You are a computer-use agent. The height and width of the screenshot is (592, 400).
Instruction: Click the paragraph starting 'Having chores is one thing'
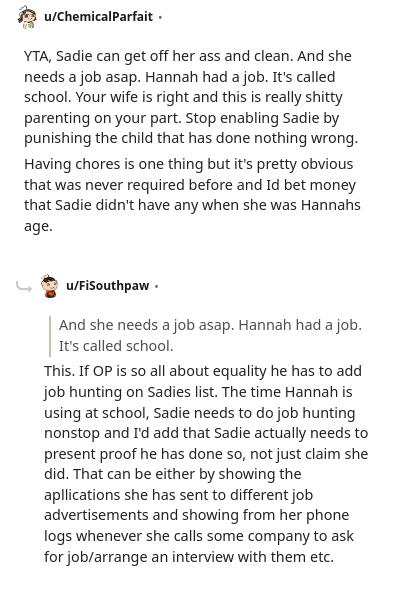(x=192, y=195)
